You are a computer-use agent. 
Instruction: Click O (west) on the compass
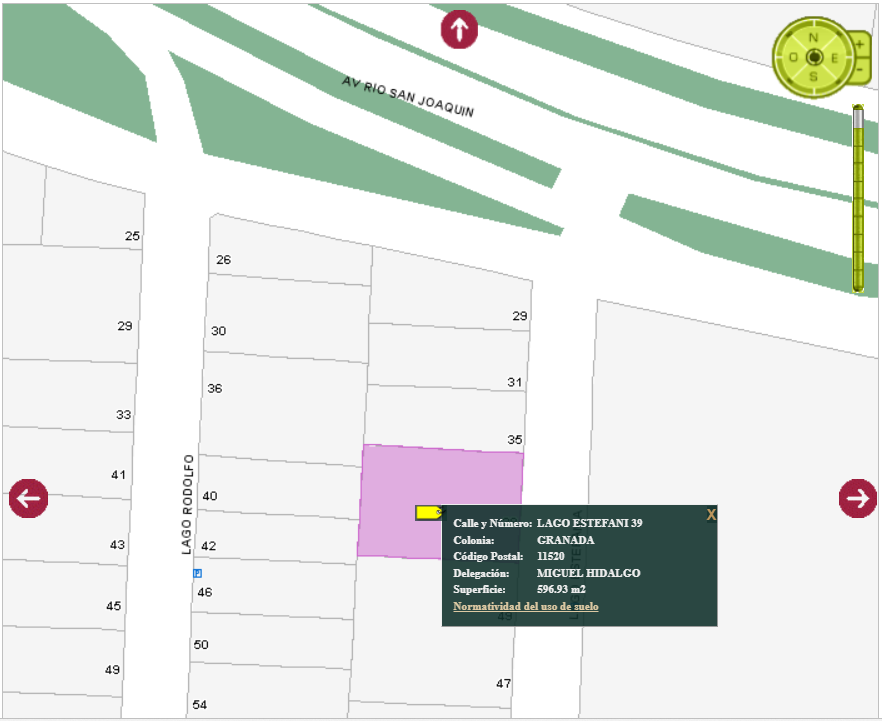click(793, 57)
